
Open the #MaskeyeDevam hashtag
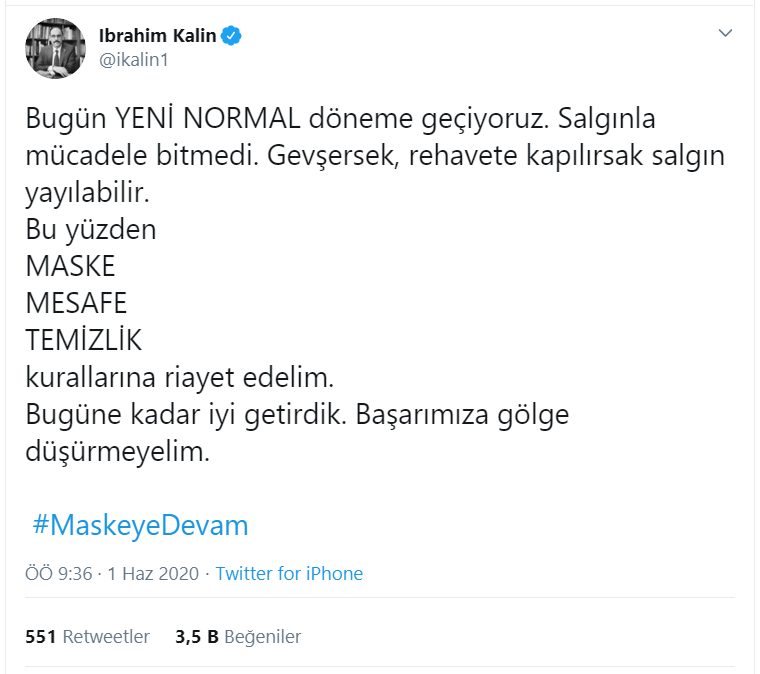pyautogui.click(x=140, y=525)
